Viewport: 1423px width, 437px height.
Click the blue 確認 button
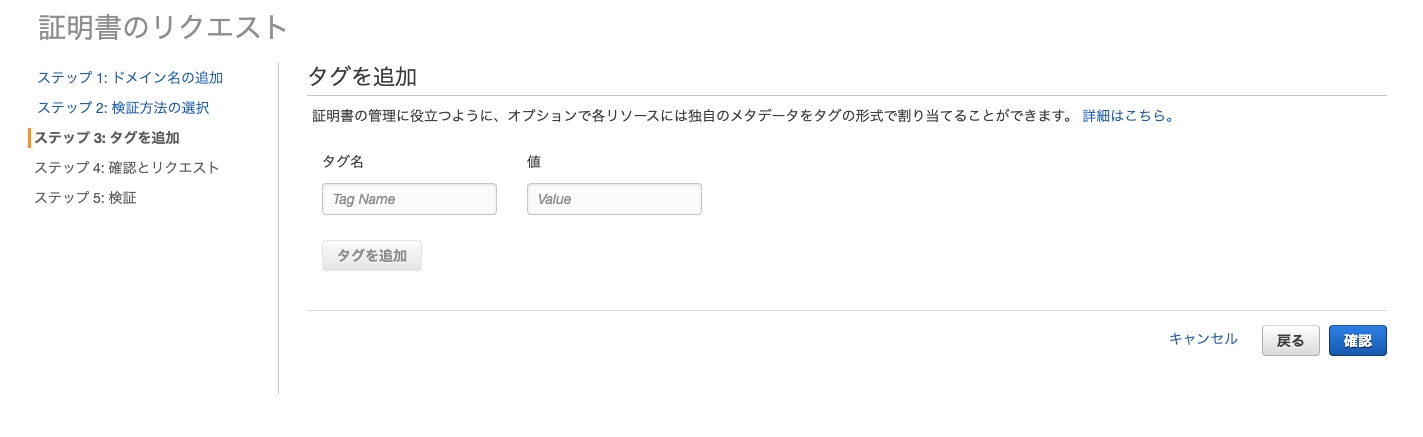[1357, 341]
